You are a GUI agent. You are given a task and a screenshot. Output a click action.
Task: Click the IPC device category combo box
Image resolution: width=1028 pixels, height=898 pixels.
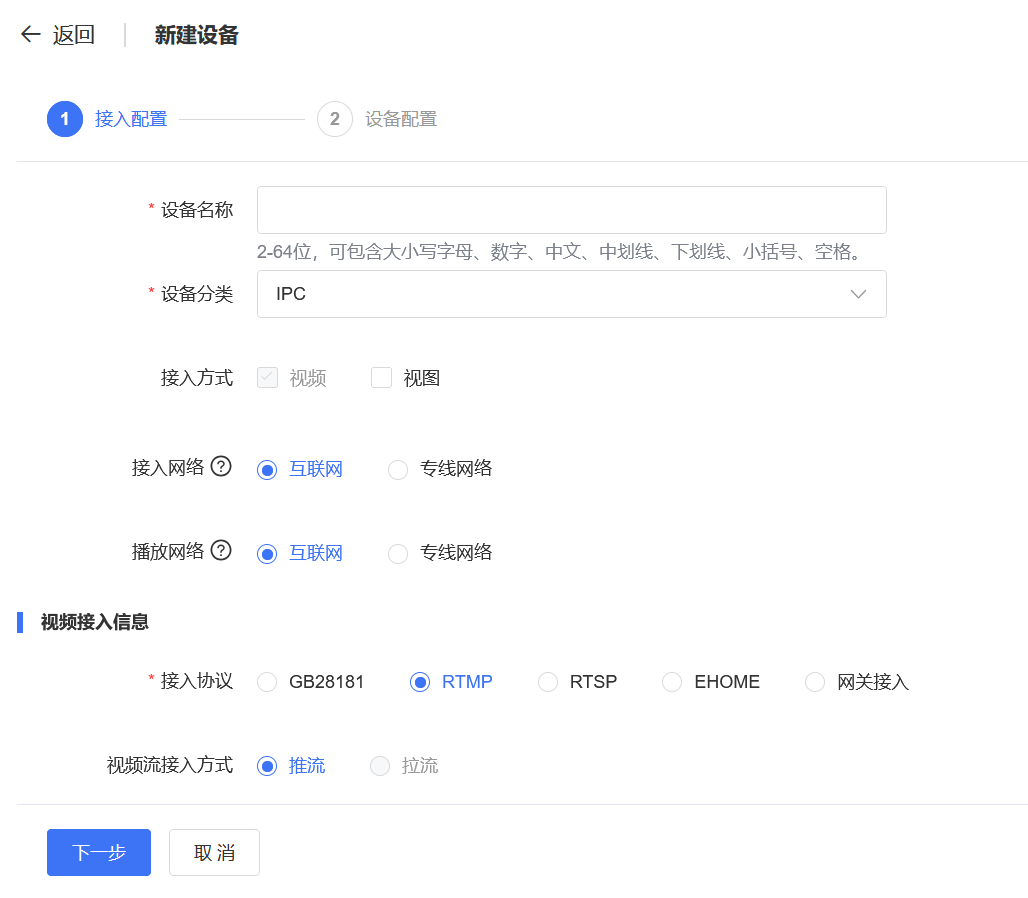click(550, 294)
